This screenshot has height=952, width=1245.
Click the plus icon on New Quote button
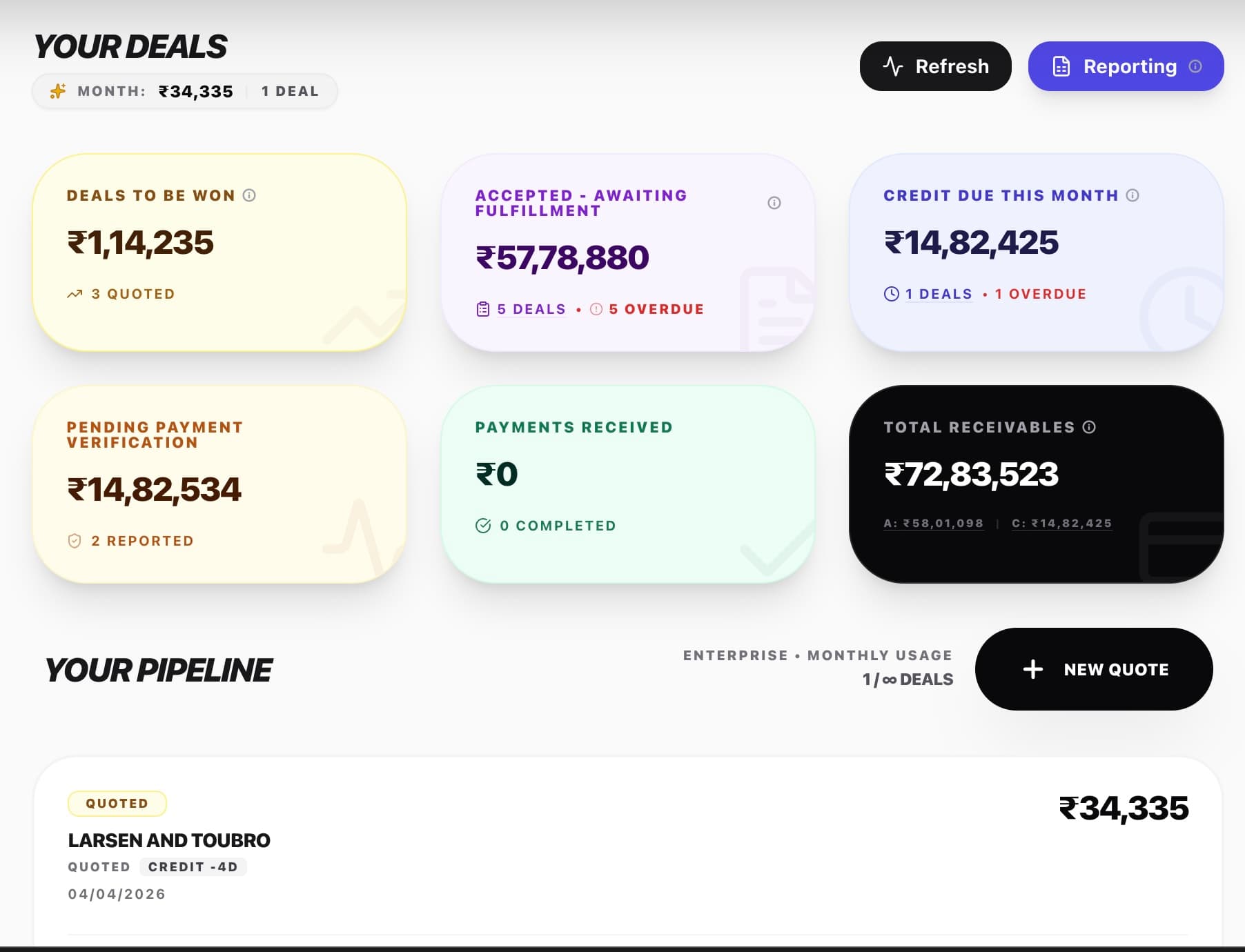(x=1032, y=669)
